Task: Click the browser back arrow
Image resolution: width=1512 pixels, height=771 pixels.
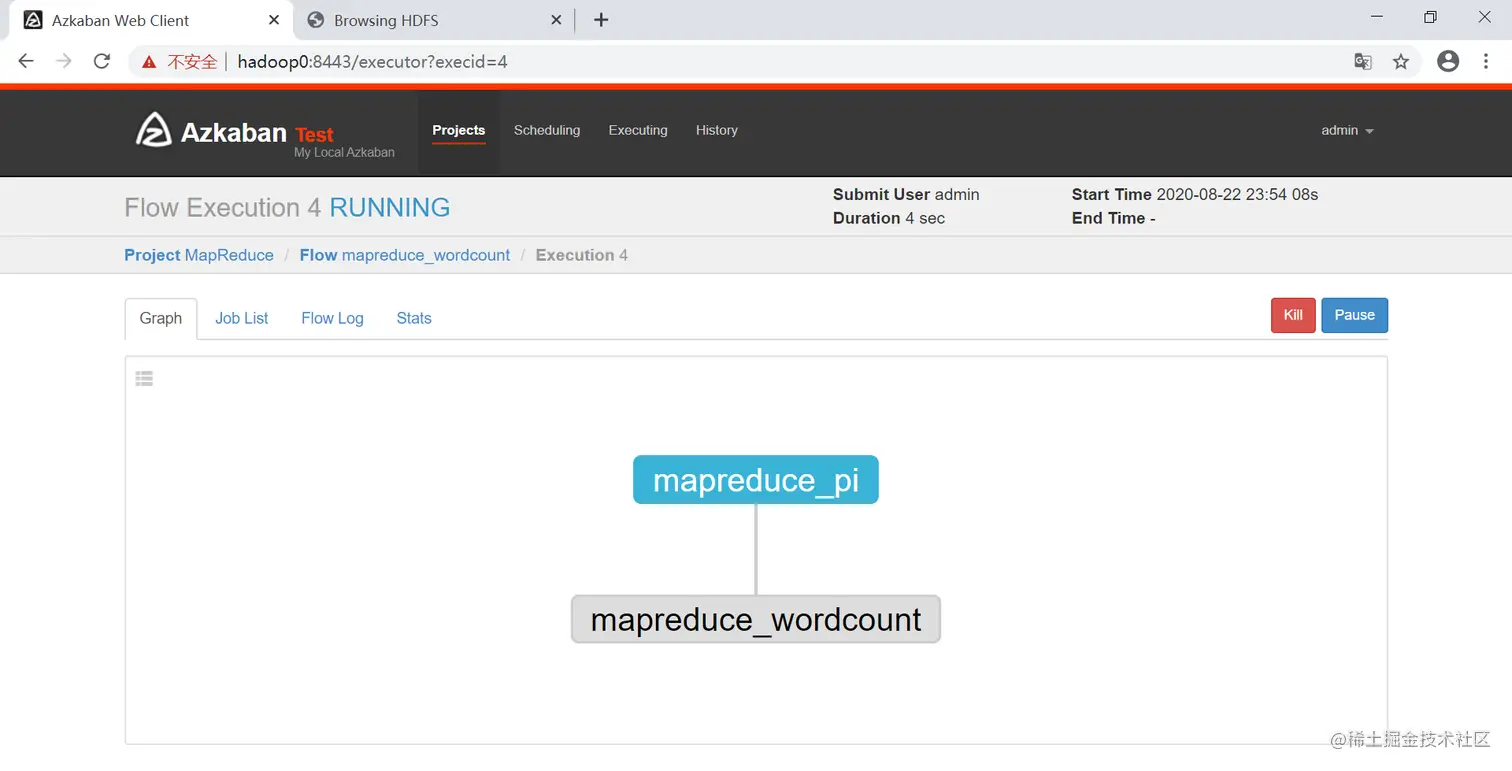Action: click(x=26, y=61)
